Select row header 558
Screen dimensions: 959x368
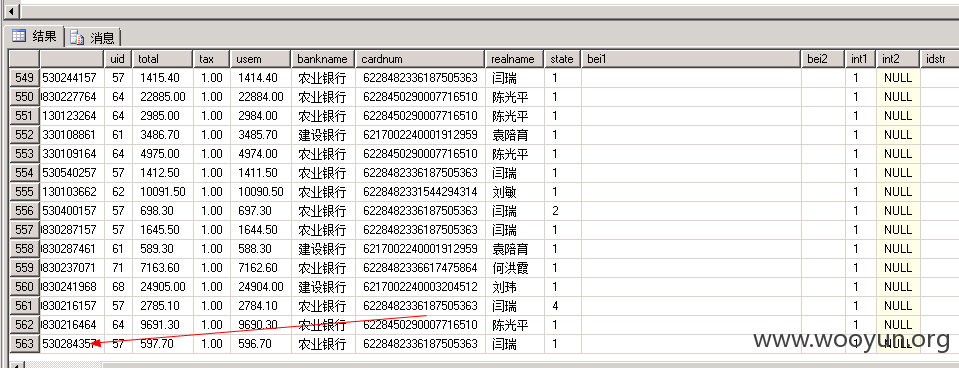(24, 249)
